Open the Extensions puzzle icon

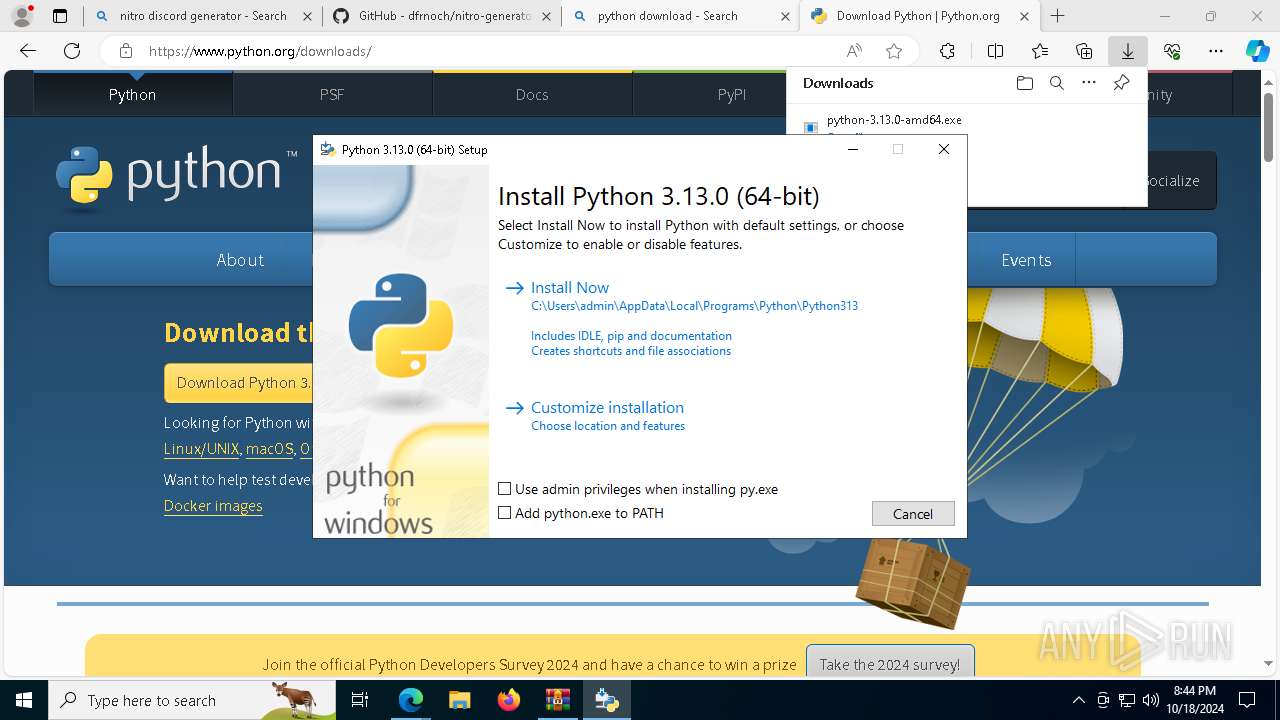pyautogui.click(x=947, y=51)
